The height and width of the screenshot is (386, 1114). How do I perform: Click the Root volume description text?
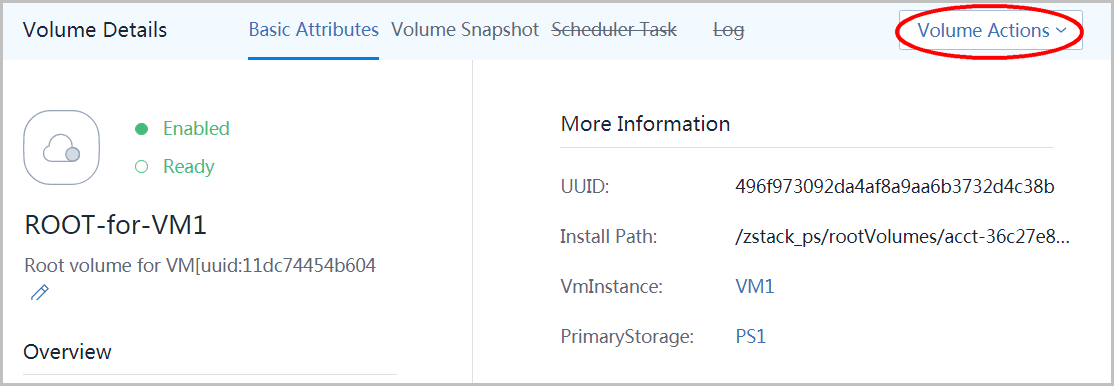[x=200, y=266]
